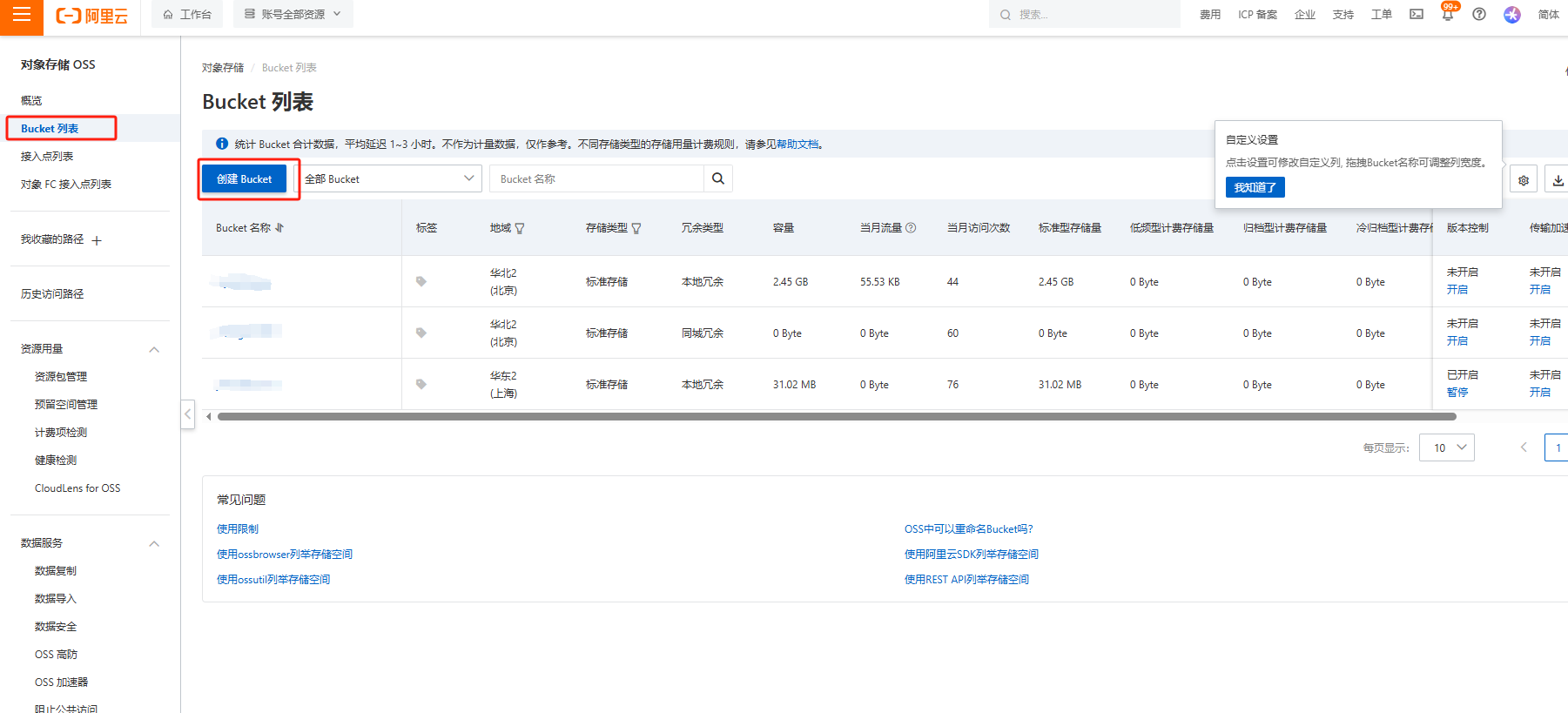1568x713 pixels.
Task: Dismiss tooltip with 我知道了 button
Action: click(x=1255, y=187)
